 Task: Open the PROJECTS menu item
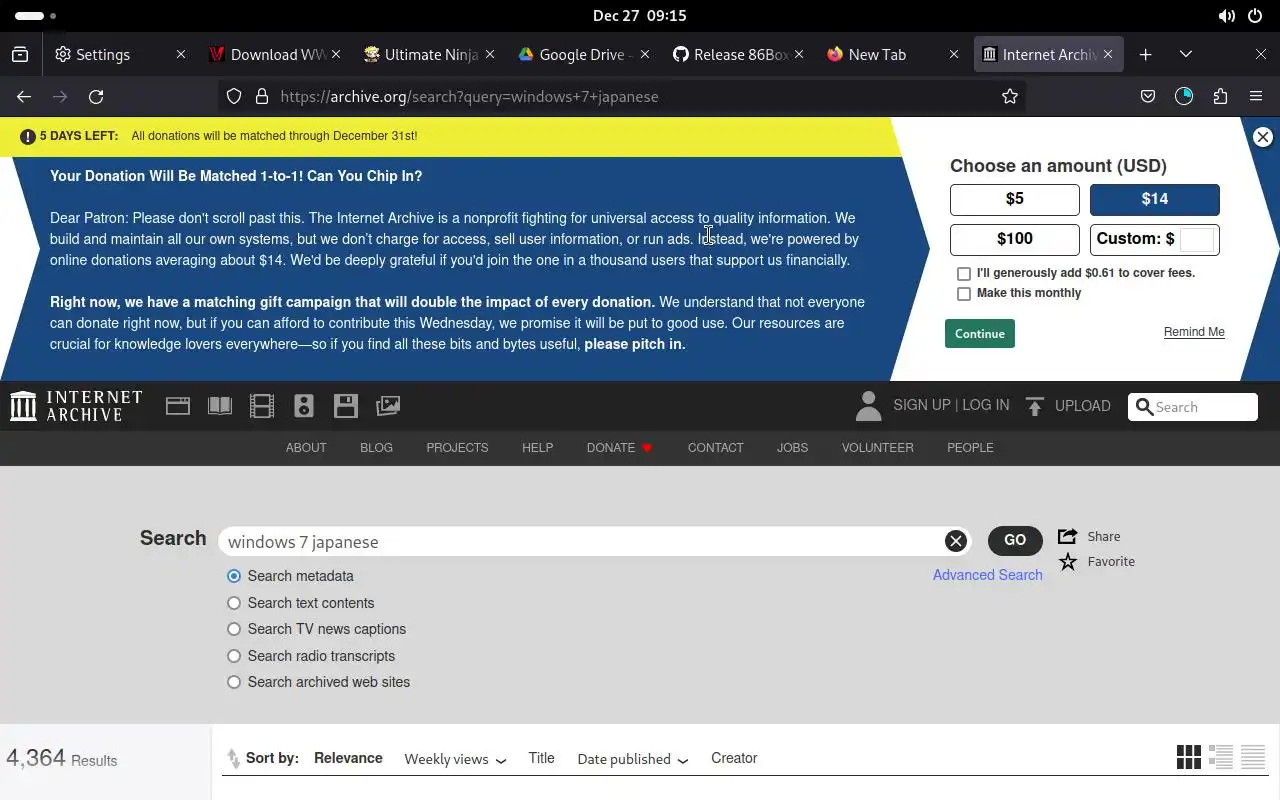click(457, 447)
